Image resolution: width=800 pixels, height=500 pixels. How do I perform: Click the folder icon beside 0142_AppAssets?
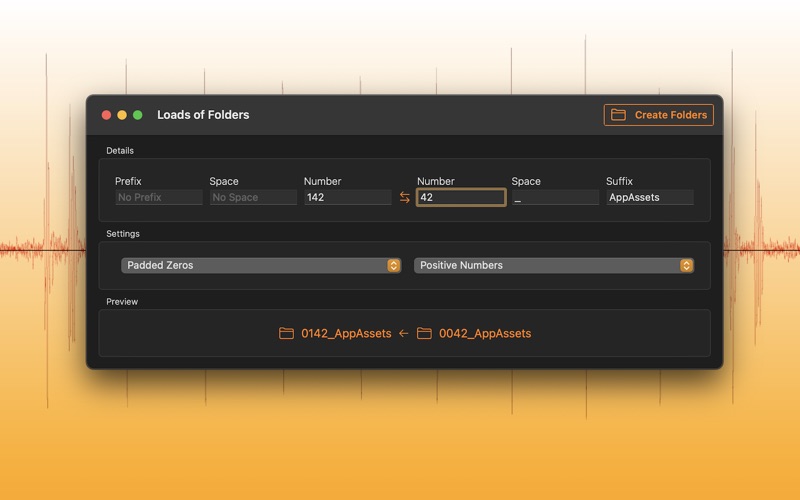[x=286, y=333]
